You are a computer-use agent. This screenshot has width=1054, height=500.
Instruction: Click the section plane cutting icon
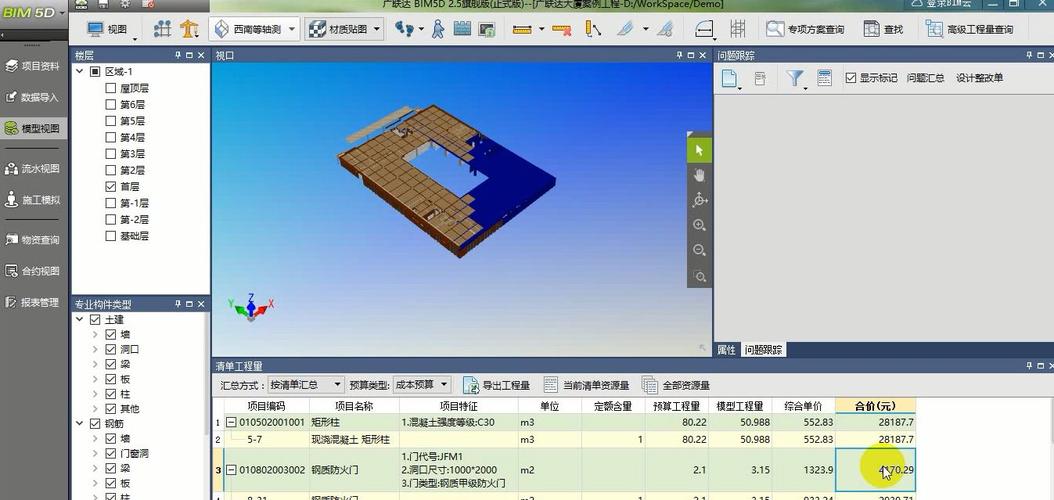point(626,29)
